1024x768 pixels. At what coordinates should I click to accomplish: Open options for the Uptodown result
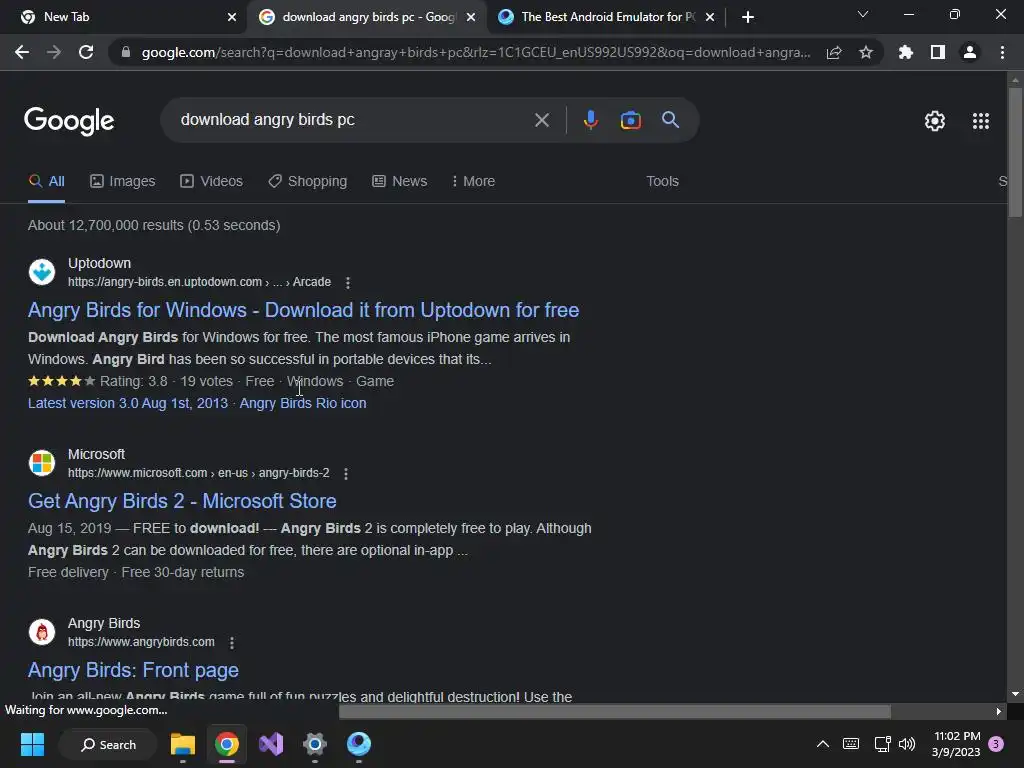point(347,282)
